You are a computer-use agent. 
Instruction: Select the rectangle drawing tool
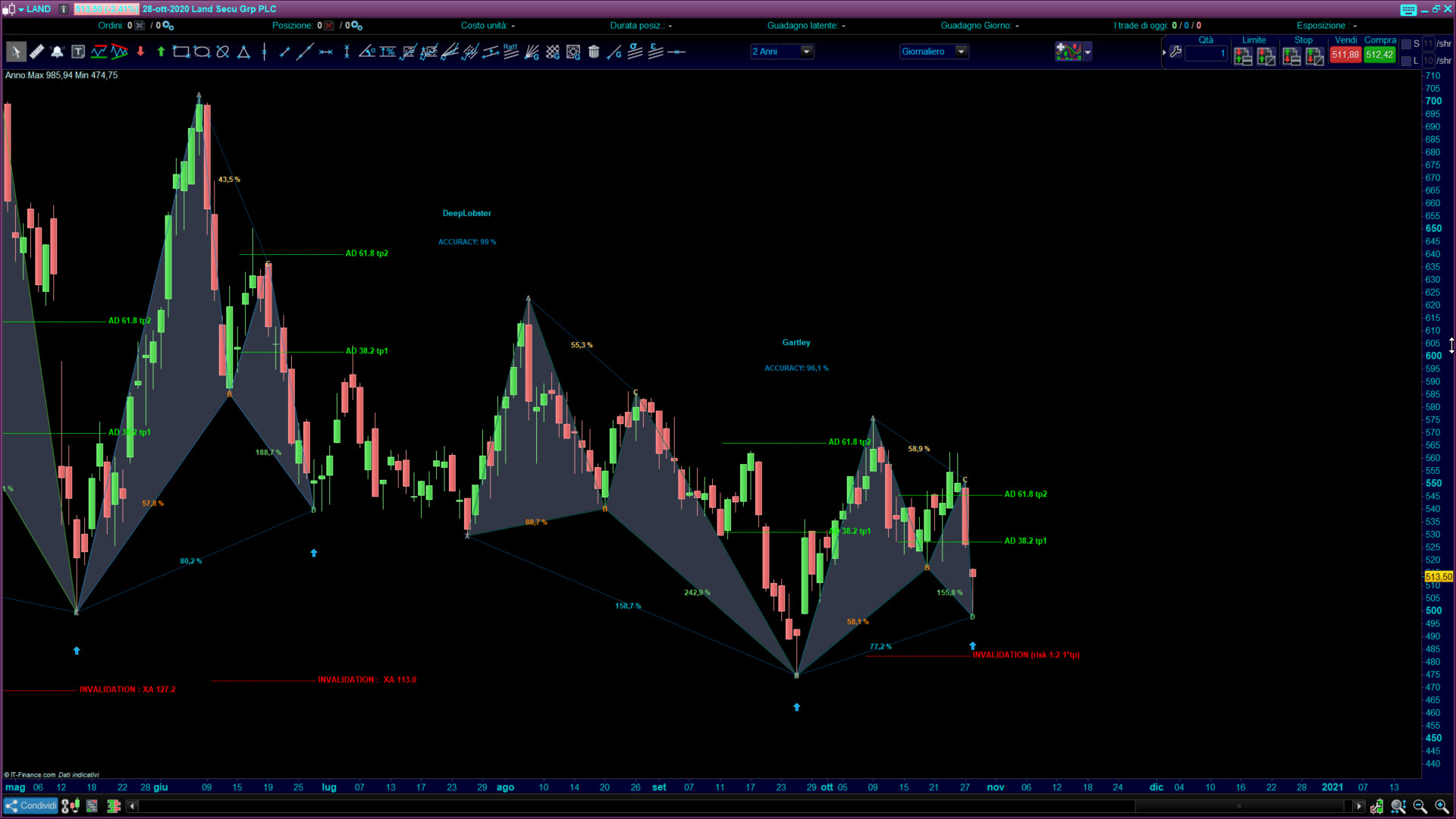pyautogui.click(x=180, y=52)
